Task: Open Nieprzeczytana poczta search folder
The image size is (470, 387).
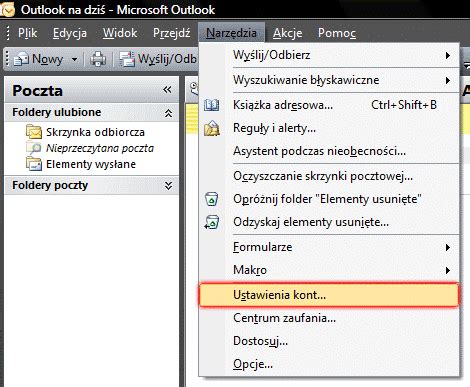Action: (x=100, y=148)
